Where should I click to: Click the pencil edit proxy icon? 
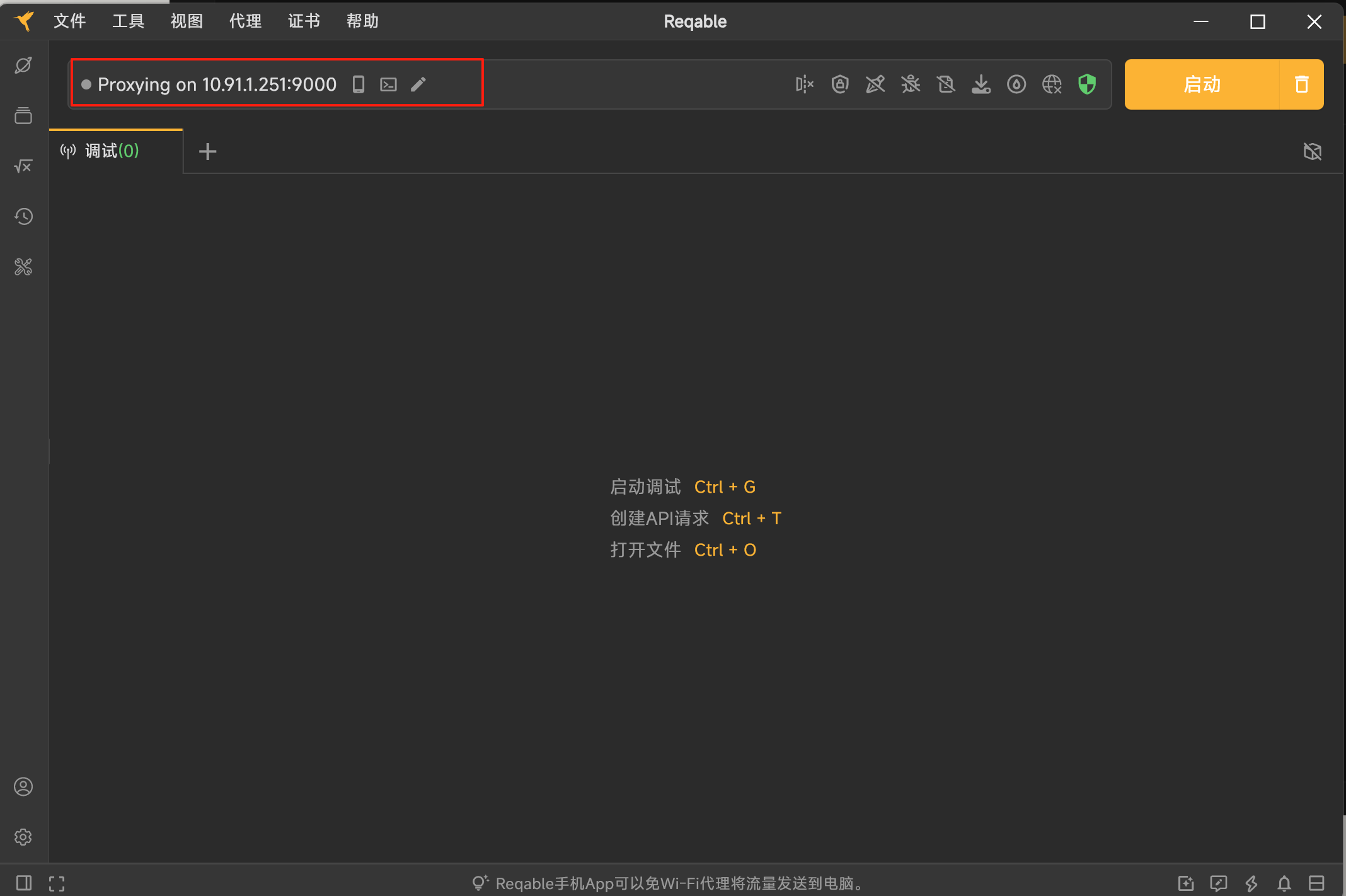point(418,84)
